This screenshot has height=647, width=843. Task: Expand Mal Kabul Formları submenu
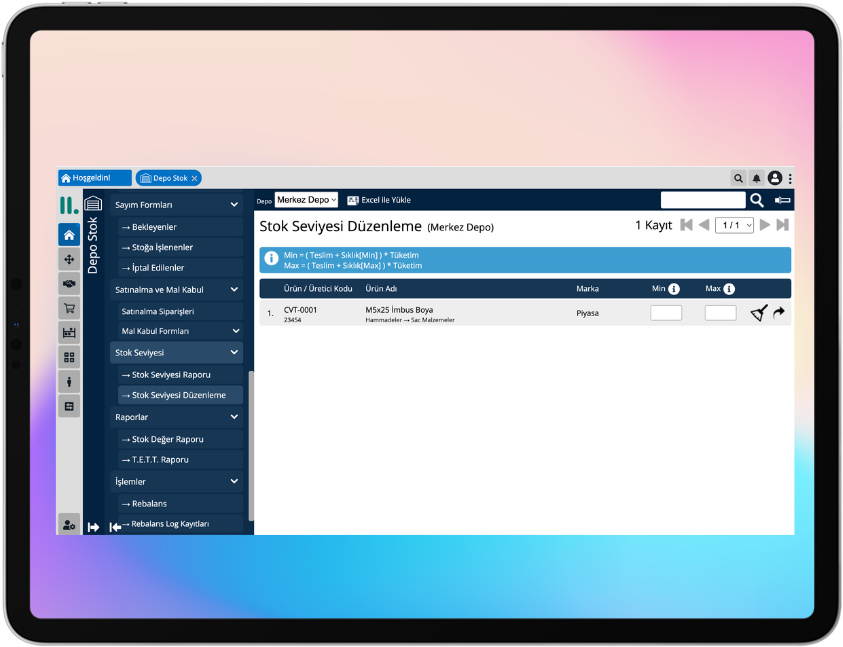point(236,331)
